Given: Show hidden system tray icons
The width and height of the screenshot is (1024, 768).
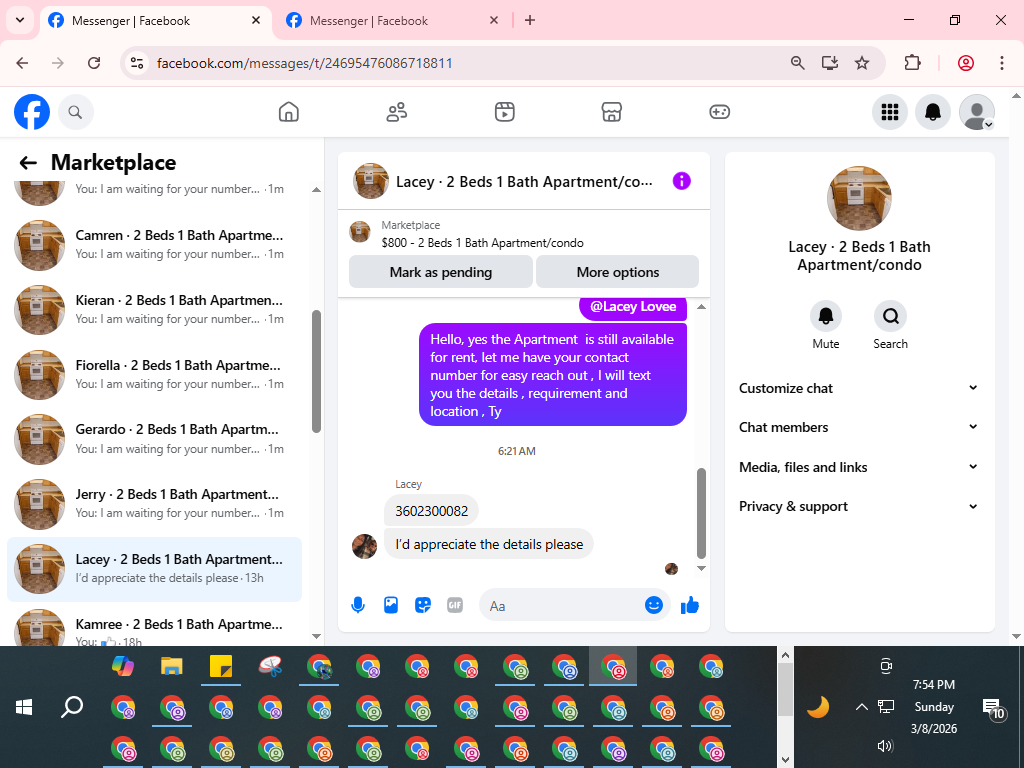Looking at the screenshot, I should [861, 707].
